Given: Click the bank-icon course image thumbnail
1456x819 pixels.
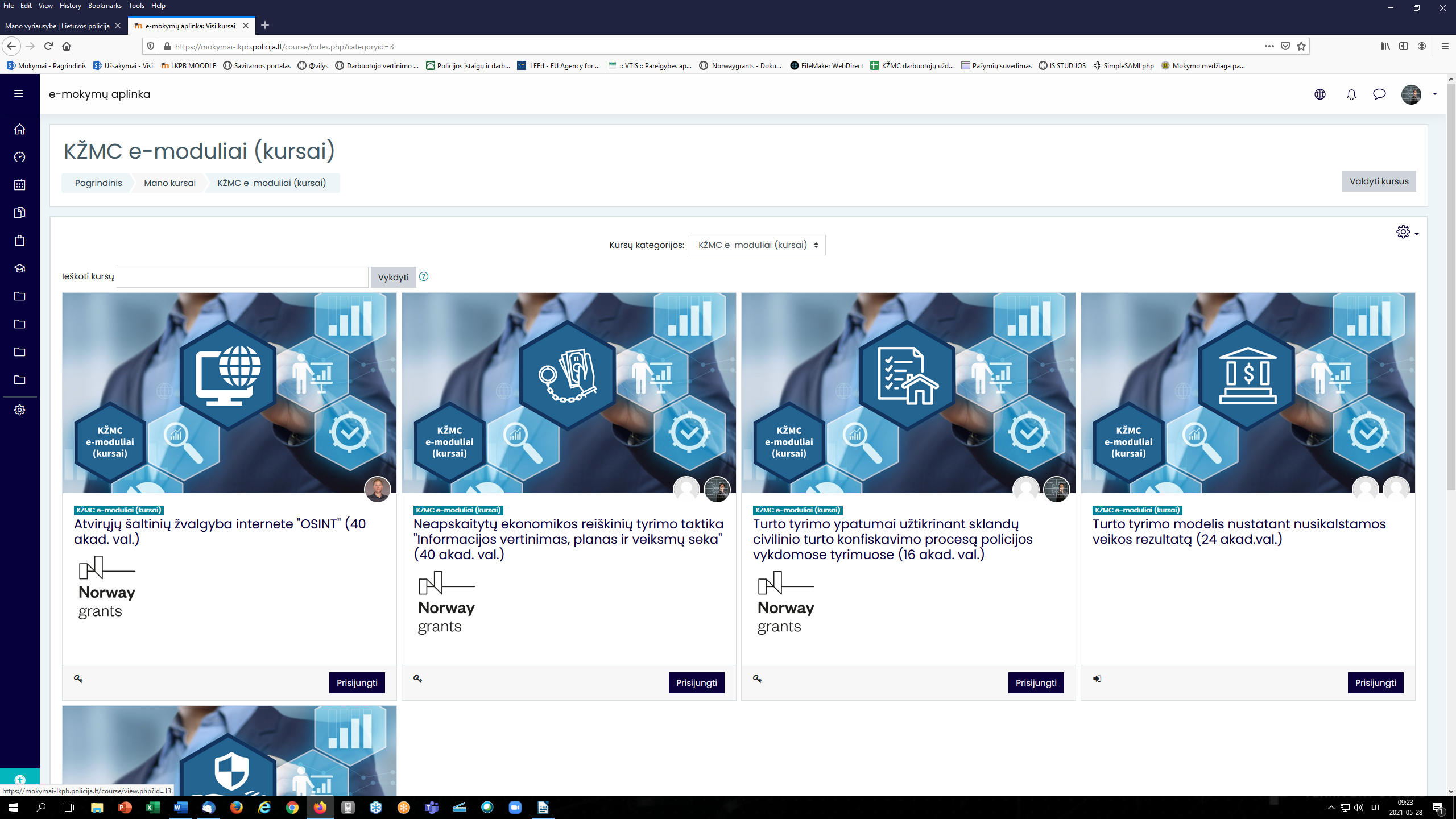Looking at the screenshot, I should click(1248, 392).
